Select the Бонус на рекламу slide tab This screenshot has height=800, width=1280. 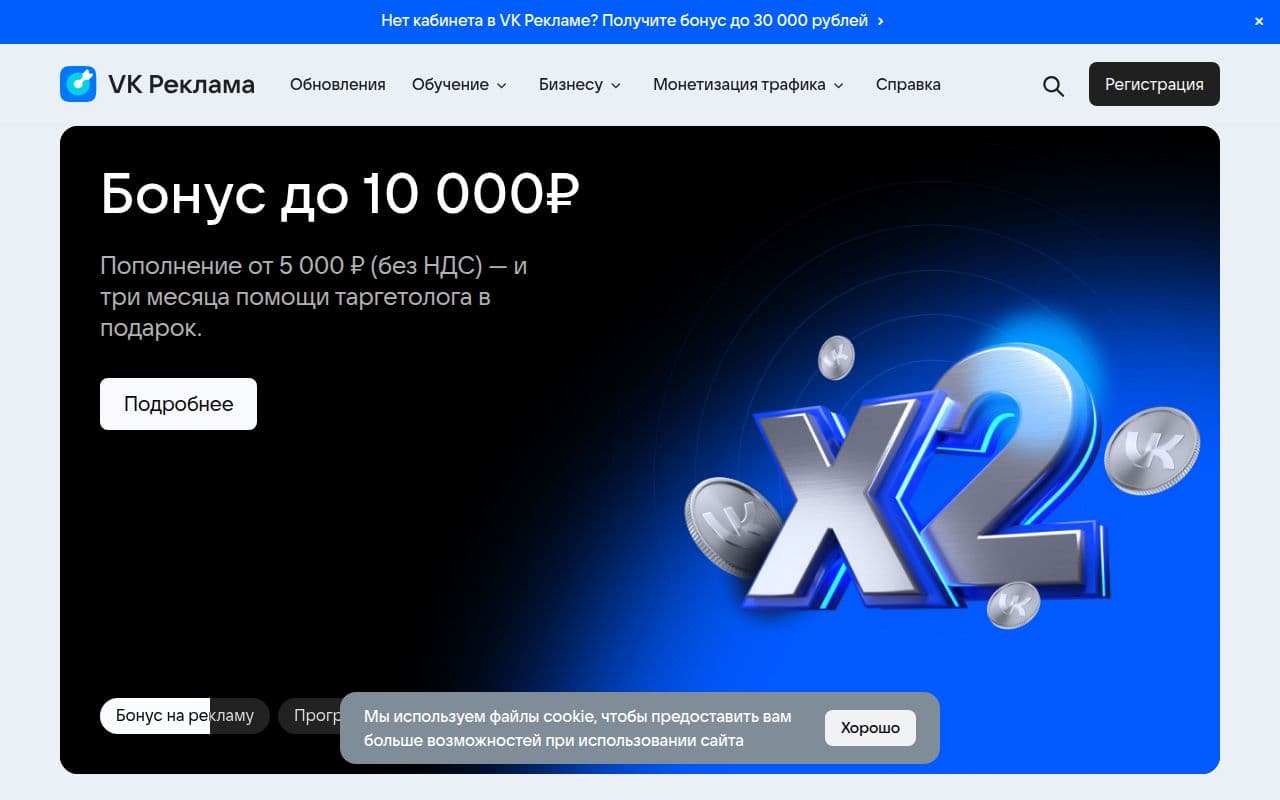pyautogui.click(x=185, y=716)
